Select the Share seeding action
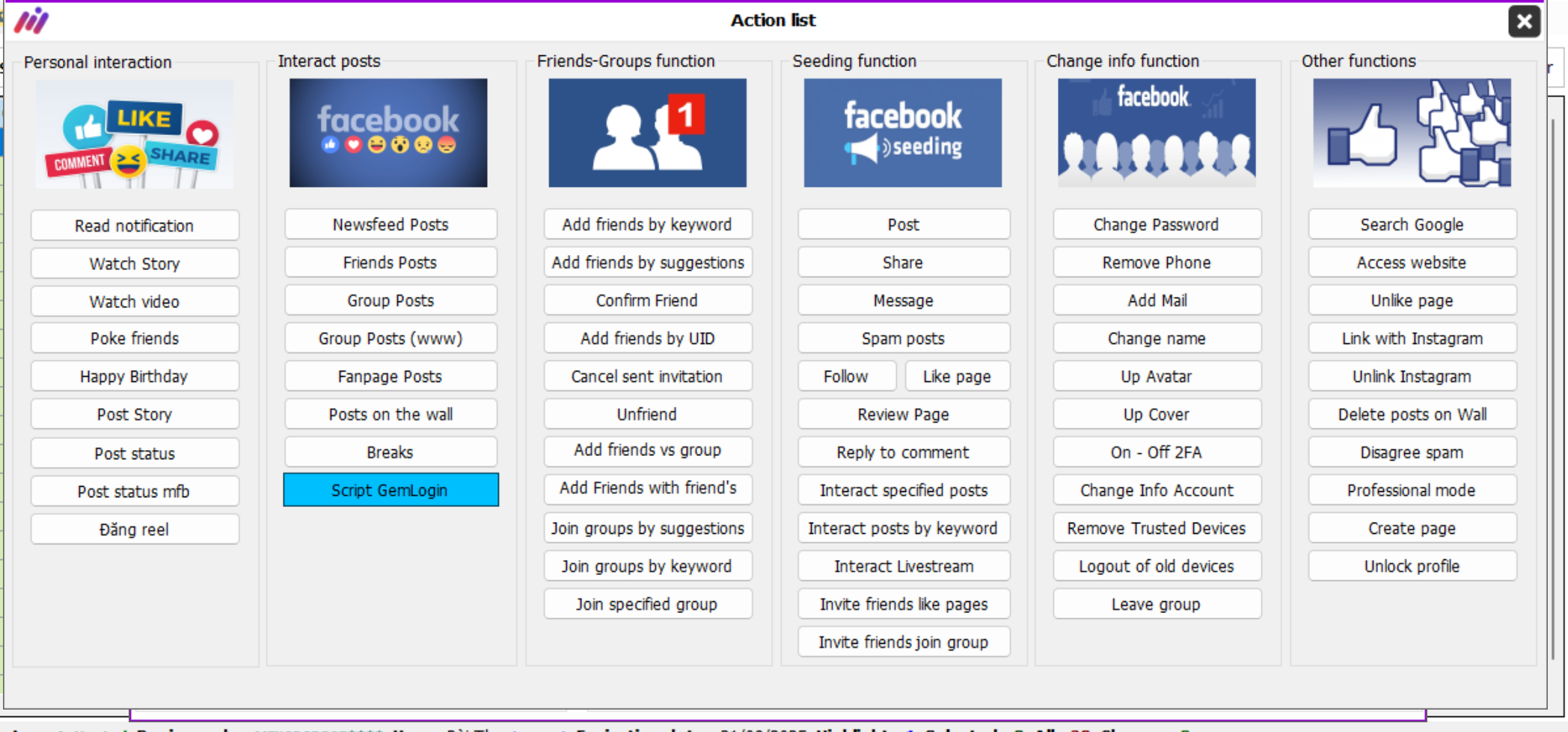The image size is (1568, 732). click(904, 262)
